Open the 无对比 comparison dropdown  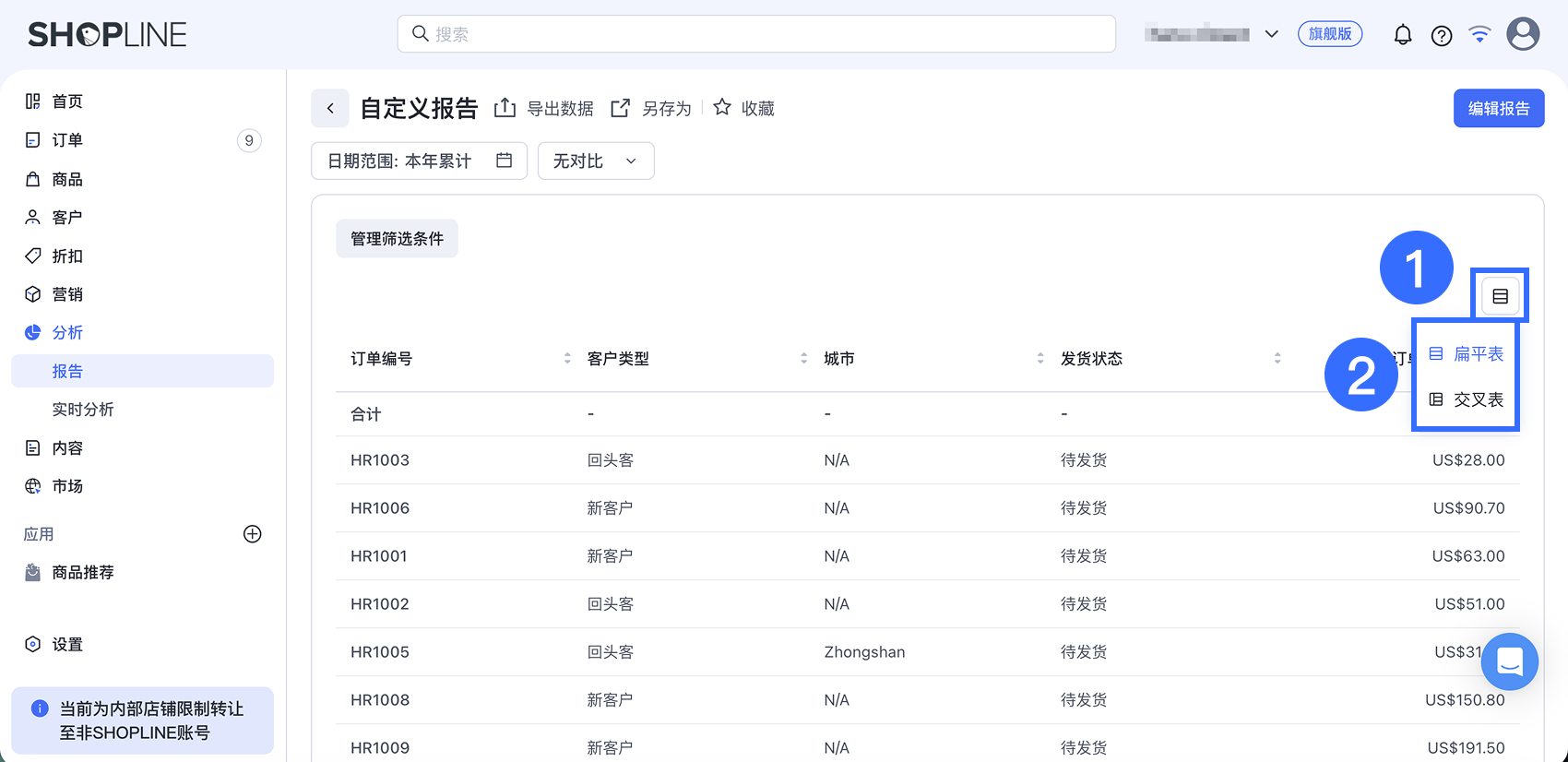click(596, 161)
